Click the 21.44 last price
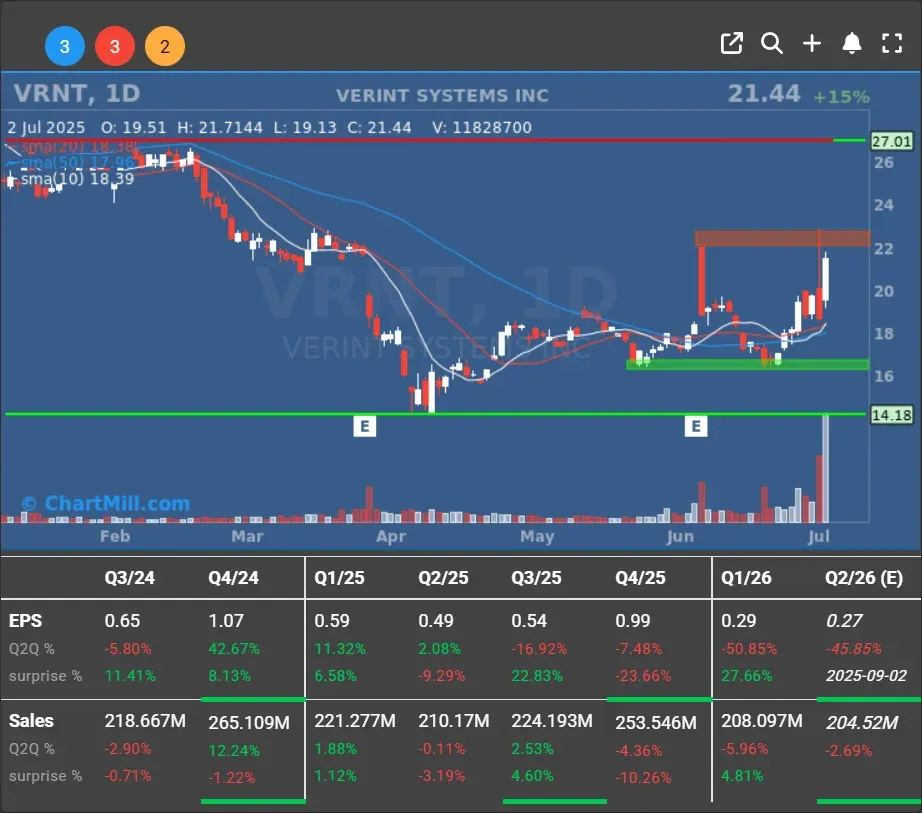 [x=764, y=94]
